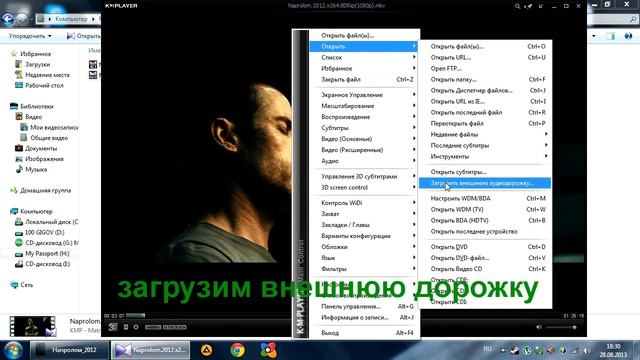Expand 'Воспроизведение' submenu
This screenshot has height=360, width=640.
pos(364,117)
